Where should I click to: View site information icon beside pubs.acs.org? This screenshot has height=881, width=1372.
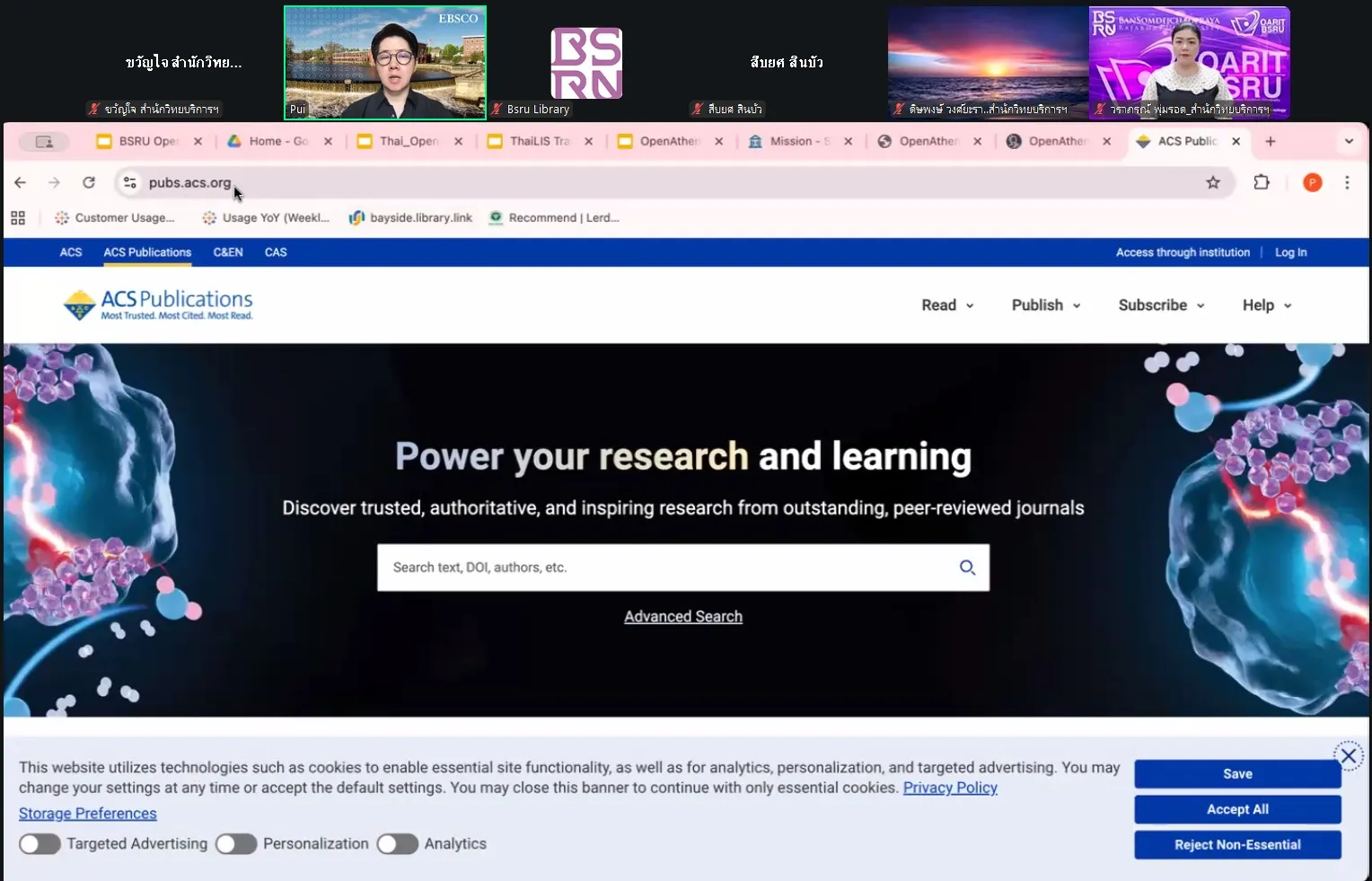130,183
